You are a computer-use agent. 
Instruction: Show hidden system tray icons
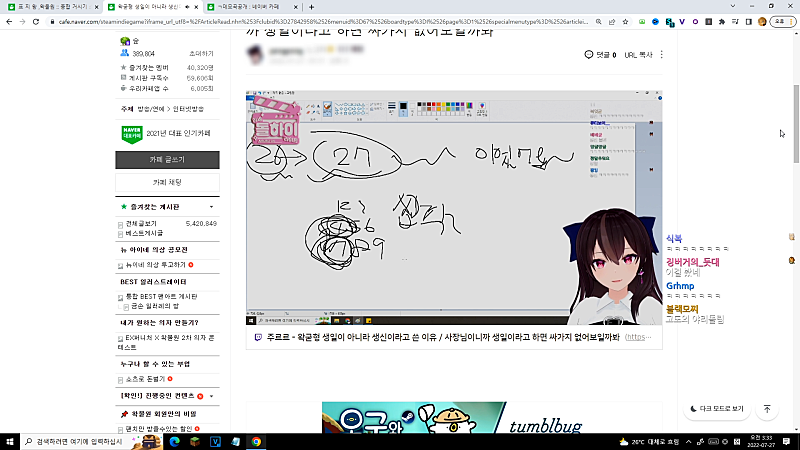[688, 441]
